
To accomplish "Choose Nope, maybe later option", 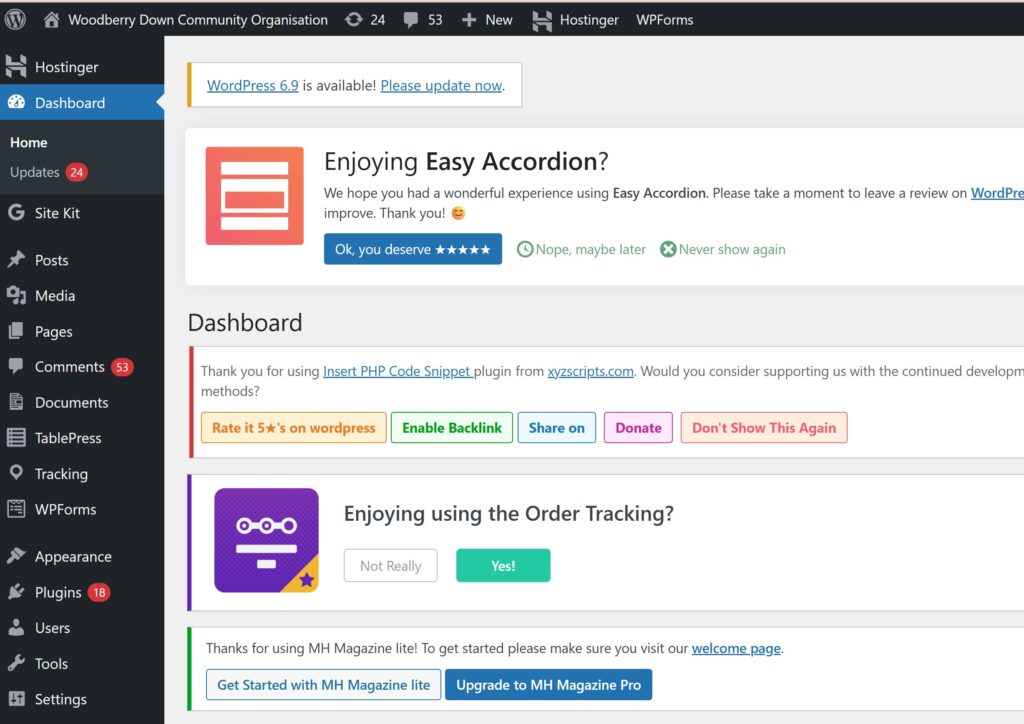I will pyautogui.click(x=582, y=249).
